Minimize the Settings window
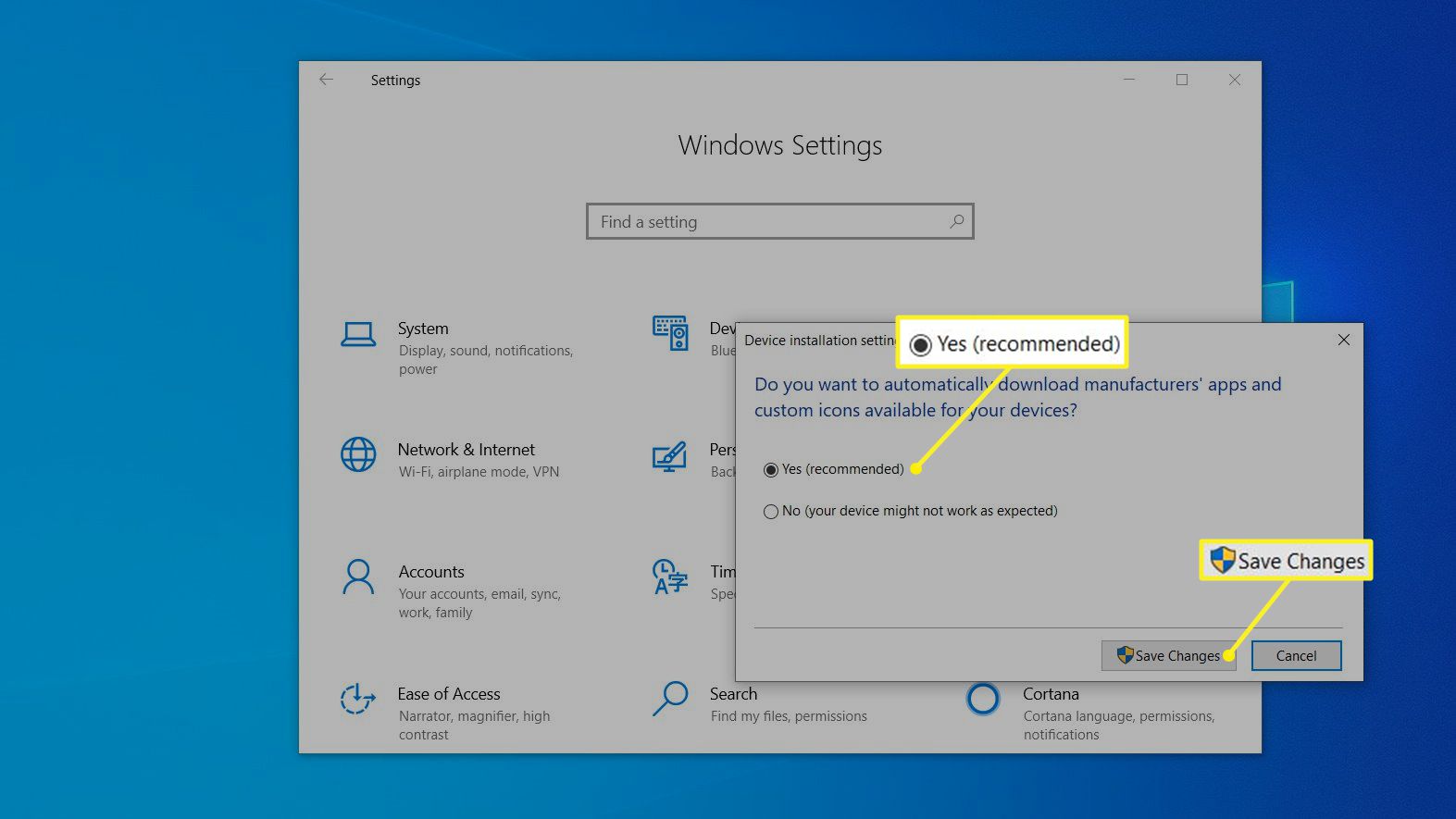Image resolution: width=1456 pixels, height=819 pixels. coord(1129,80)
